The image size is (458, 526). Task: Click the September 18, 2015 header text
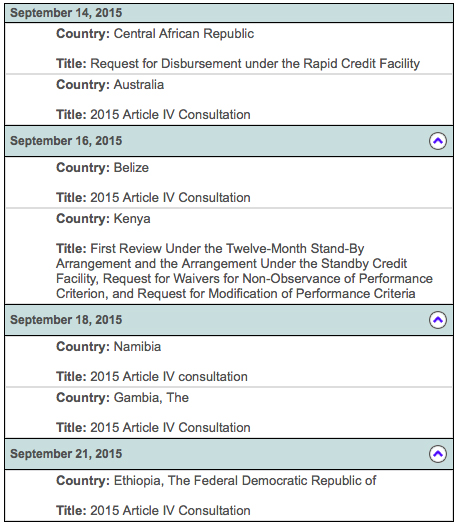[x=66, y=320]
